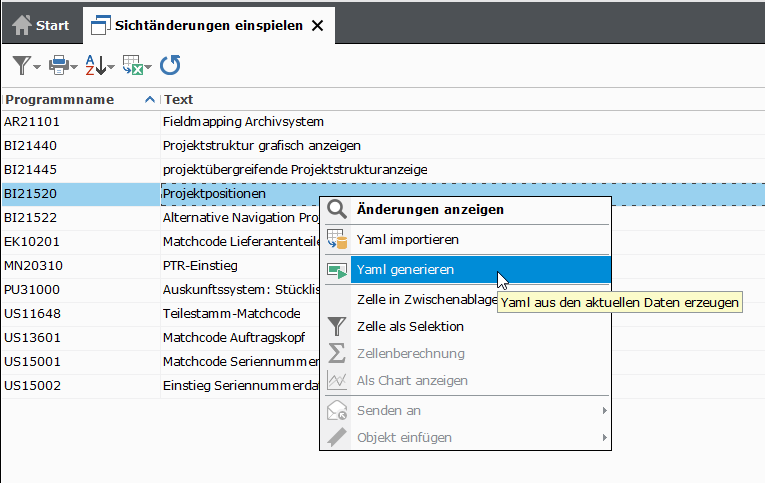
Task: Switch to the Start tab
Action: pos(41,25)
